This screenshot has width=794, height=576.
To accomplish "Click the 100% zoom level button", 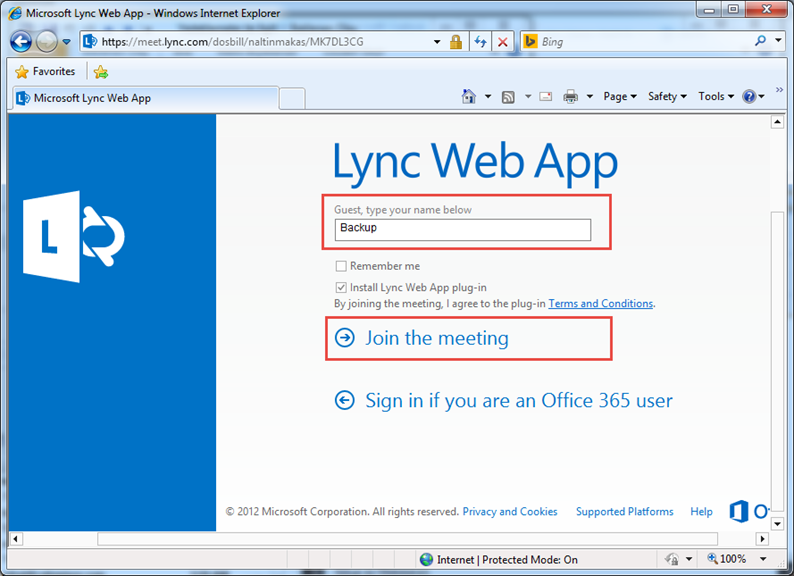I will click(727, 559).
